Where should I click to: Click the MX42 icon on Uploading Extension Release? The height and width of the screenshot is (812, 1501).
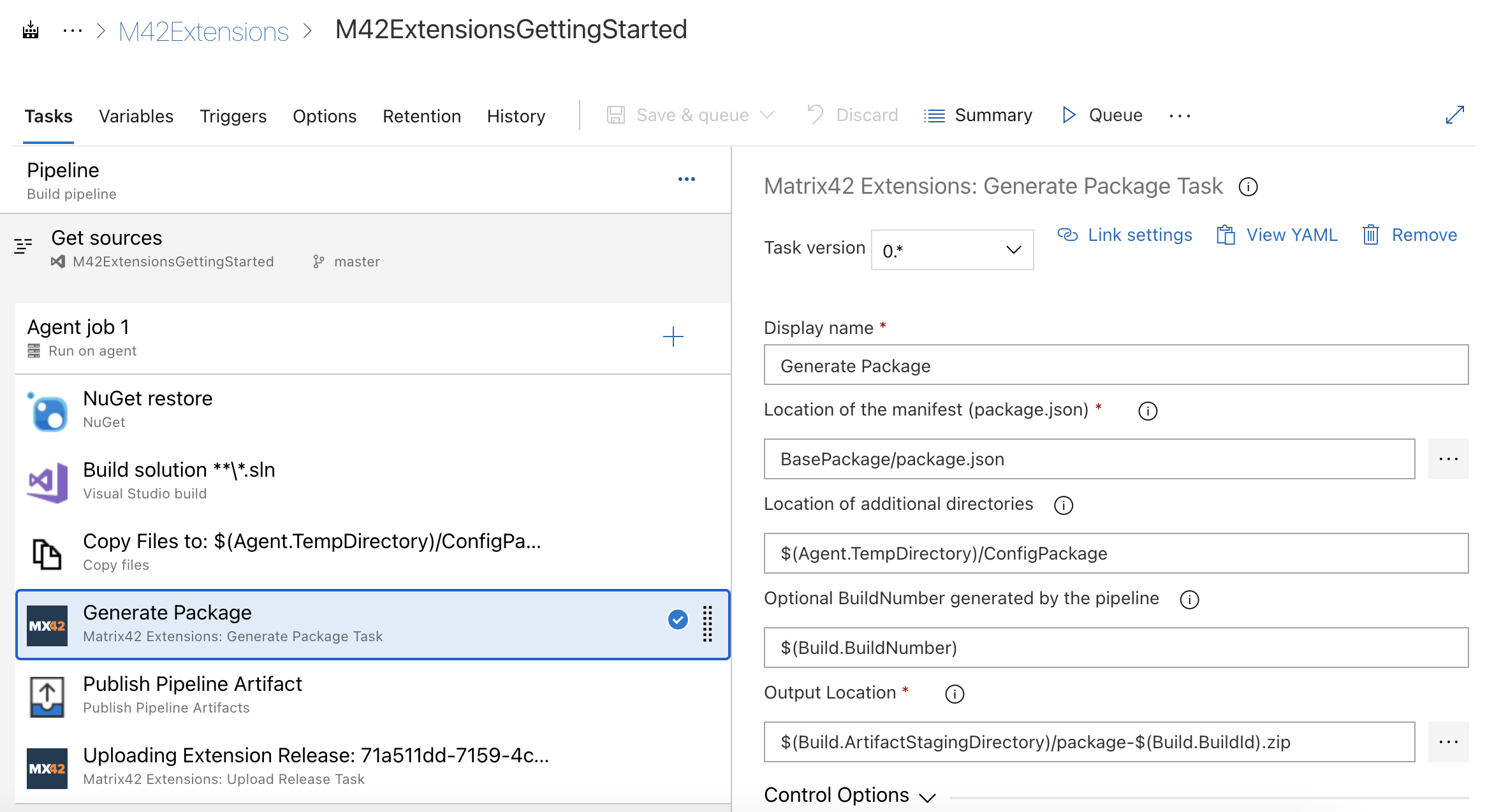[x=47, y=767]
